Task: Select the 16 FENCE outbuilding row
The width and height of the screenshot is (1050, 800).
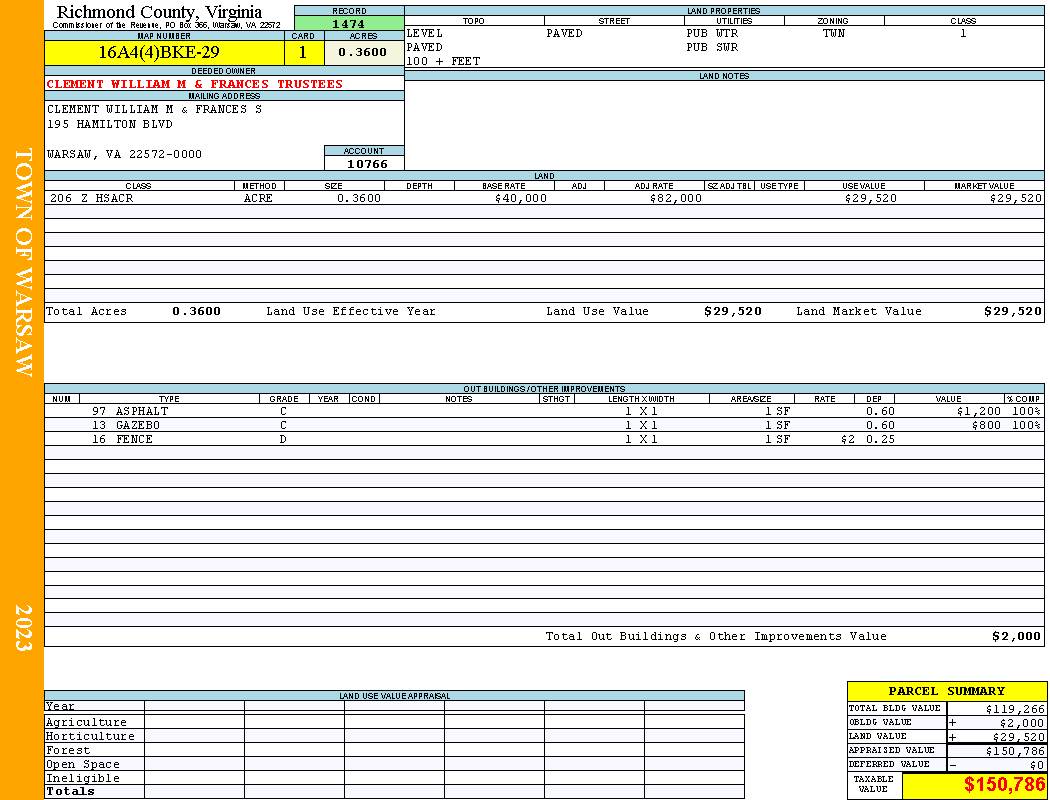Action: [544, 439]
